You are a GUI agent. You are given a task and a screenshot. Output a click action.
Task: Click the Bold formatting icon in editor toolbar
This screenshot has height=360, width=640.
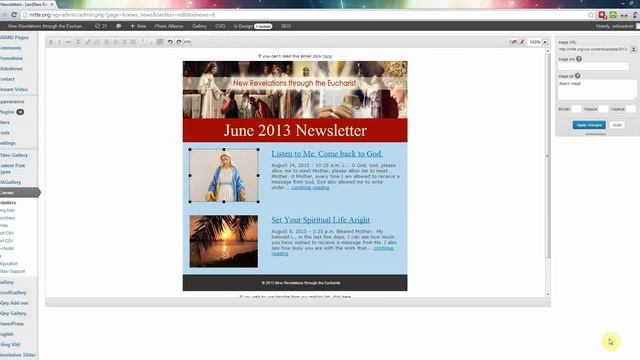(51, 42)
